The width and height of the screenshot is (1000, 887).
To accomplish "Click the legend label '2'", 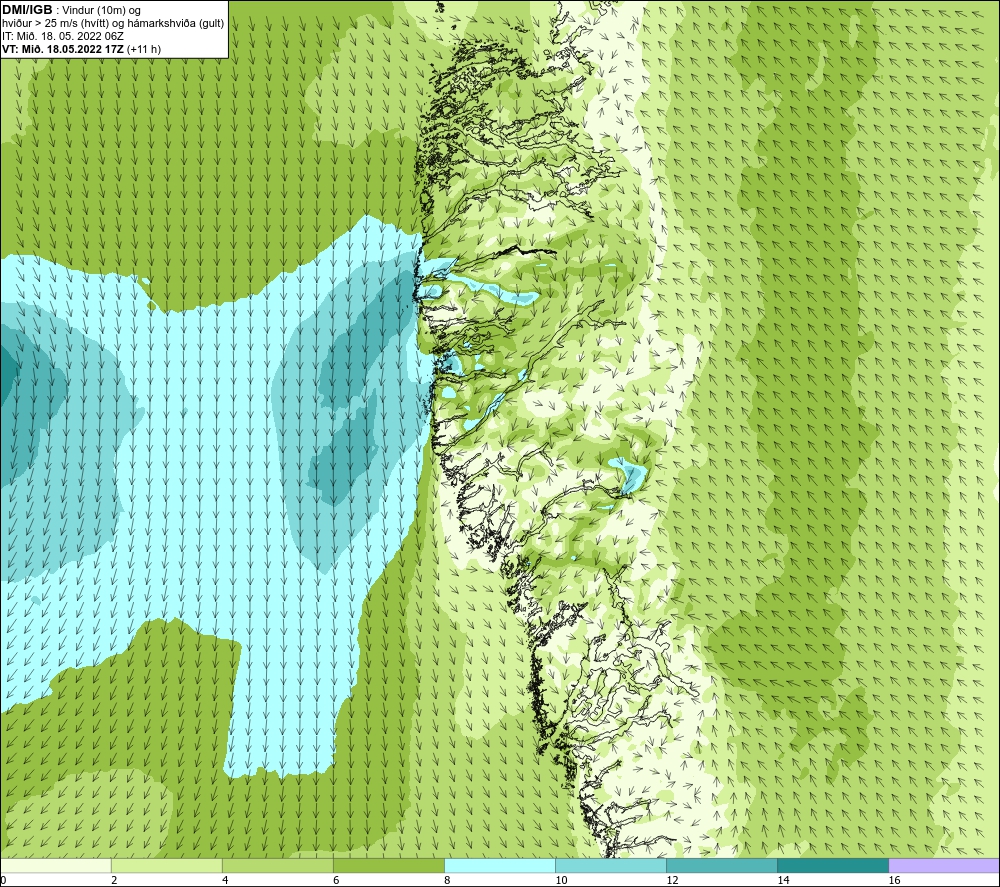I will 114,881.
